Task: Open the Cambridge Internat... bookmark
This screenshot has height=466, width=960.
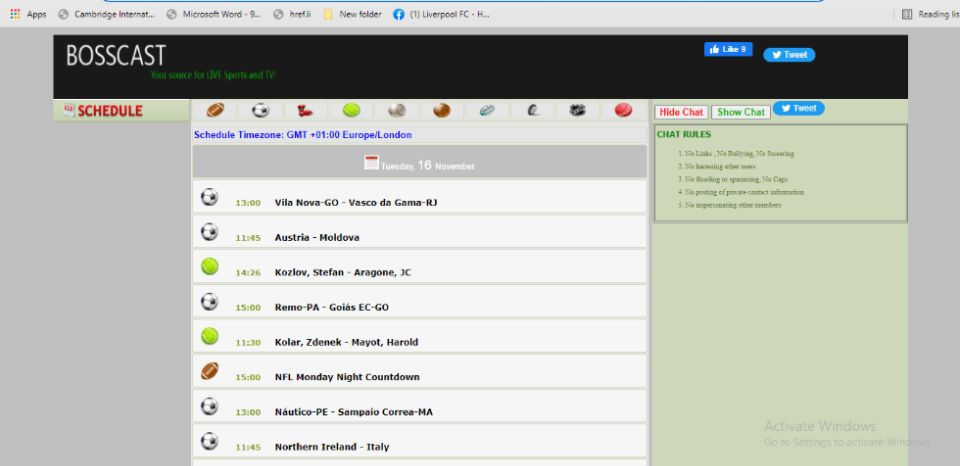Action: (x=107, y=14)
